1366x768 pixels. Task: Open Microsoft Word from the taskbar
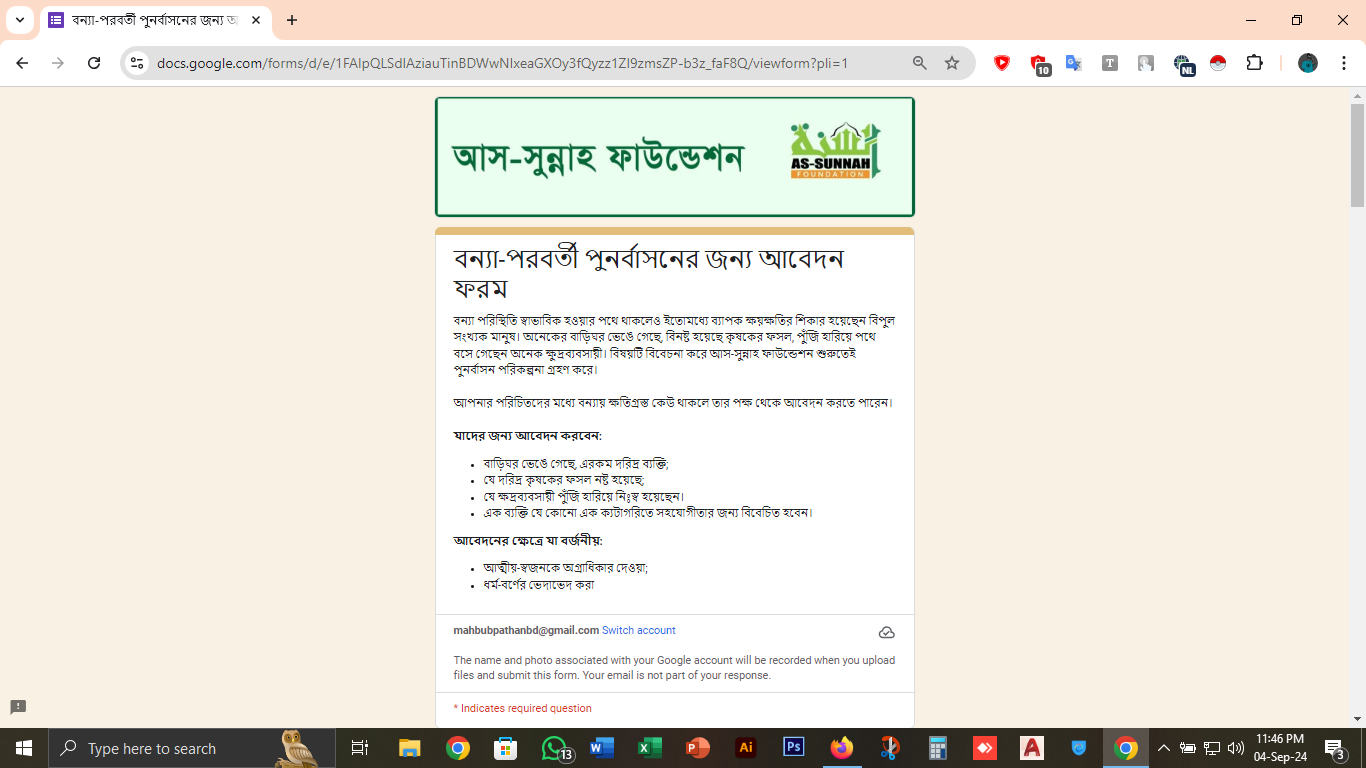tap(602, 748)
